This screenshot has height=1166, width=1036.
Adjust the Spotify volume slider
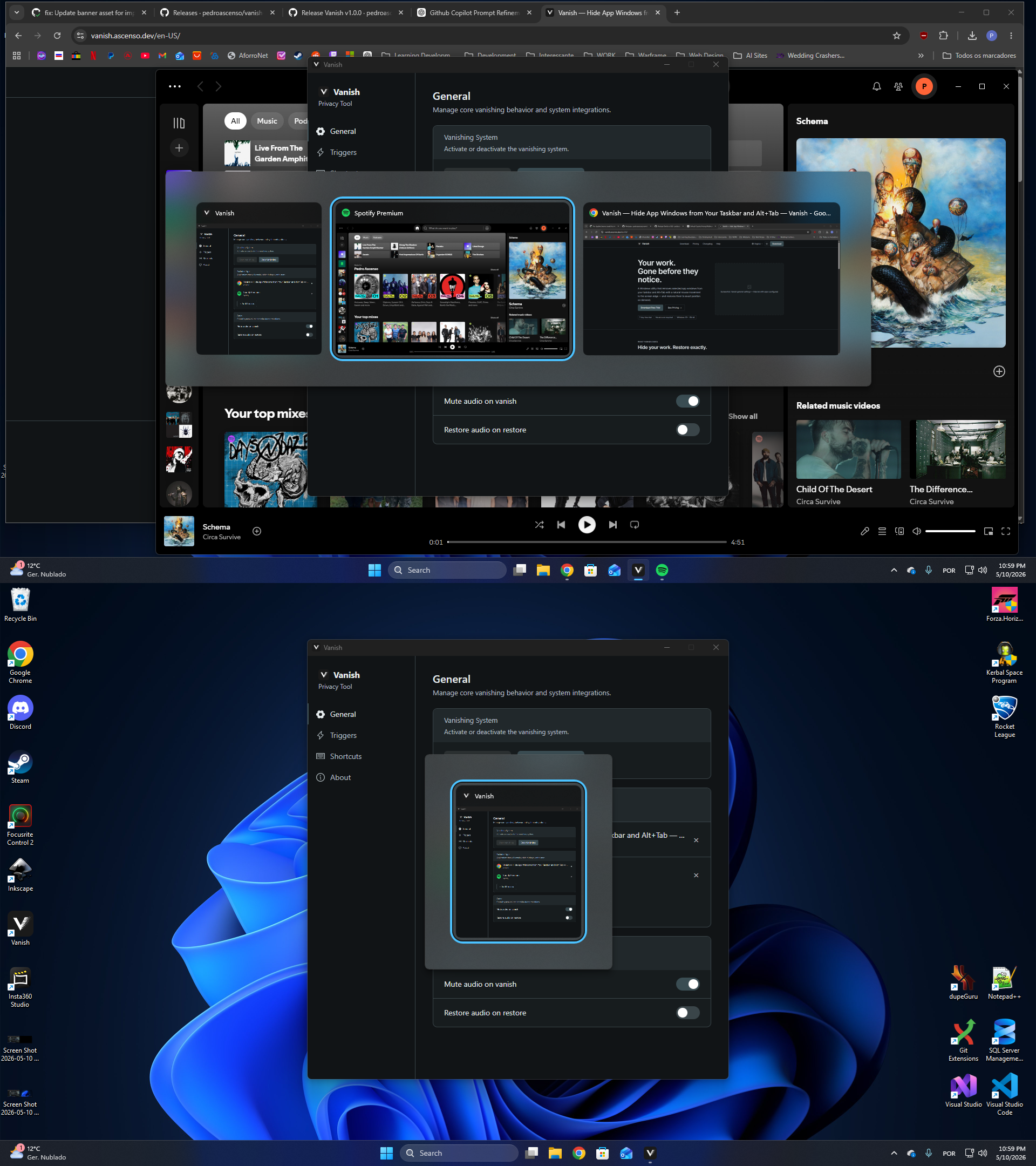tap(950, 531)
